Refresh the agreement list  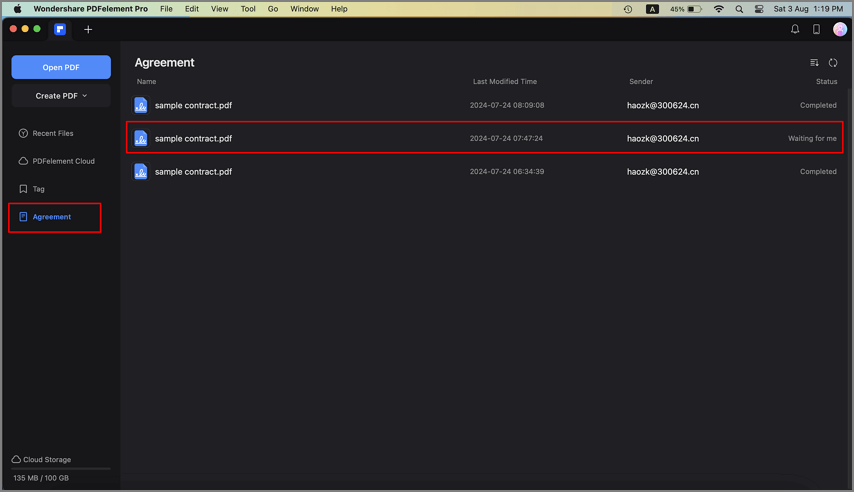click(x=833, y=63)
